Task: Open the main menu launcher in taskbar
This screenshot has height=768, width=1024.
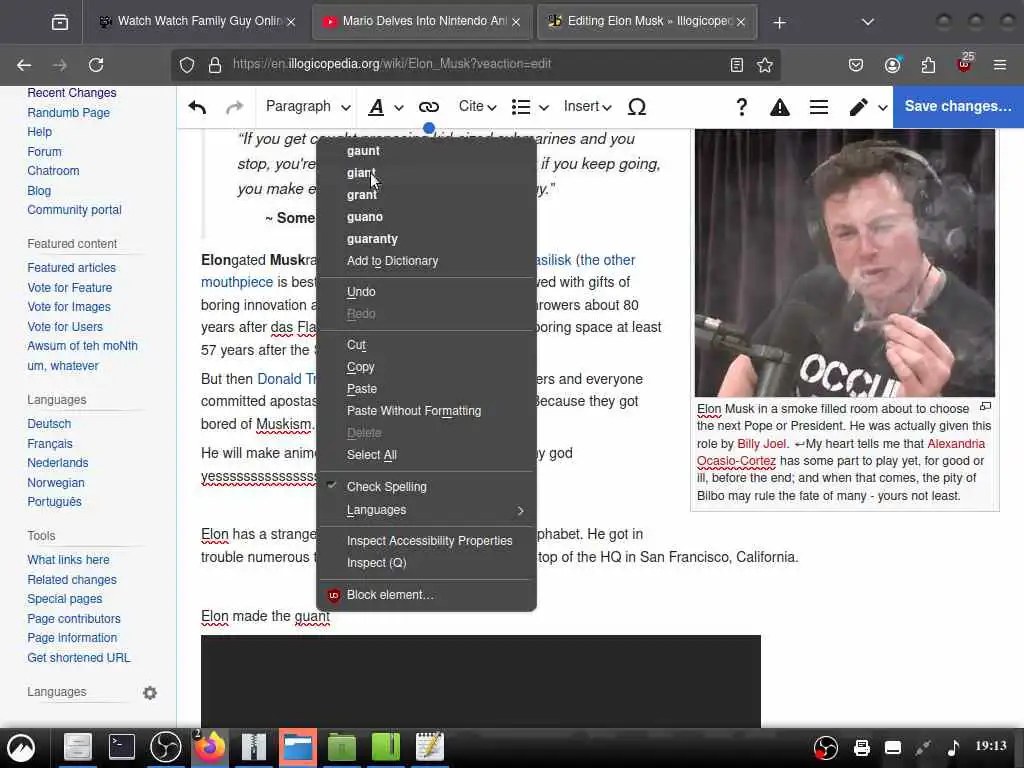Action: coord(21,747)
